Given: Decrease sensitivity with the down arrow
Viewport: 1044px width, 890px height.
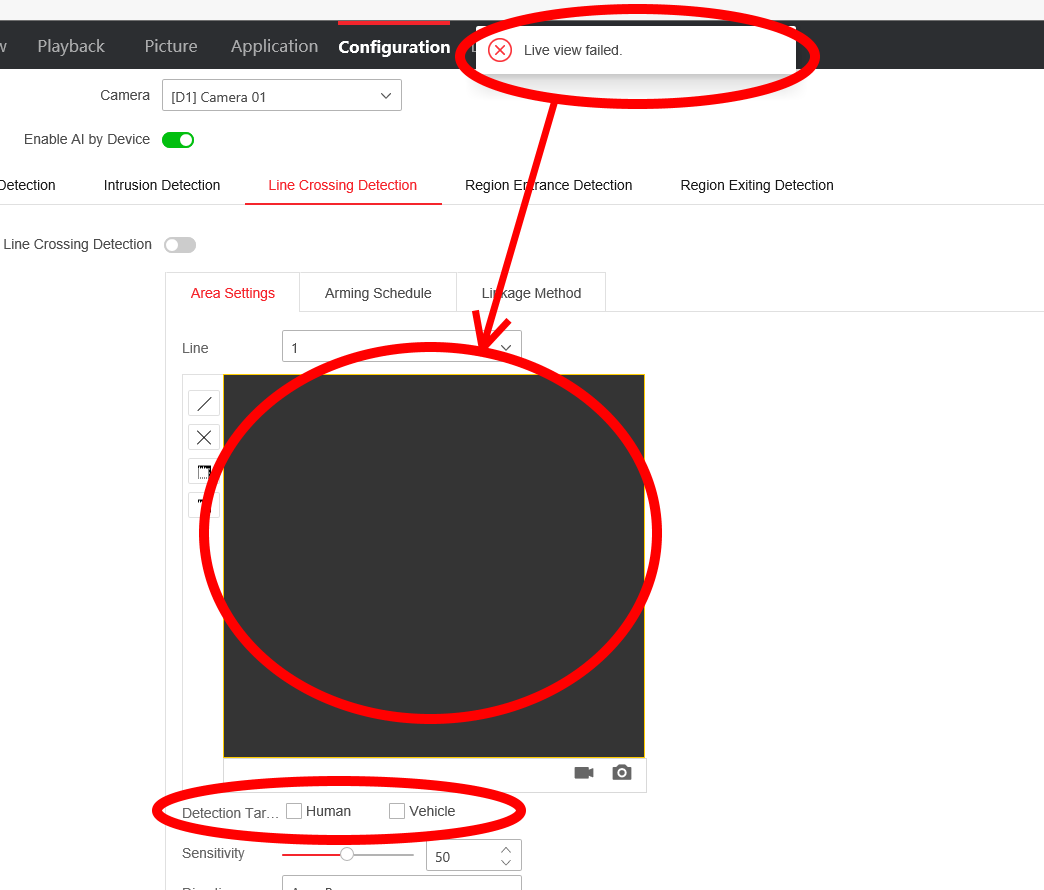Looking at the screenshot, I should pos(506,862).
